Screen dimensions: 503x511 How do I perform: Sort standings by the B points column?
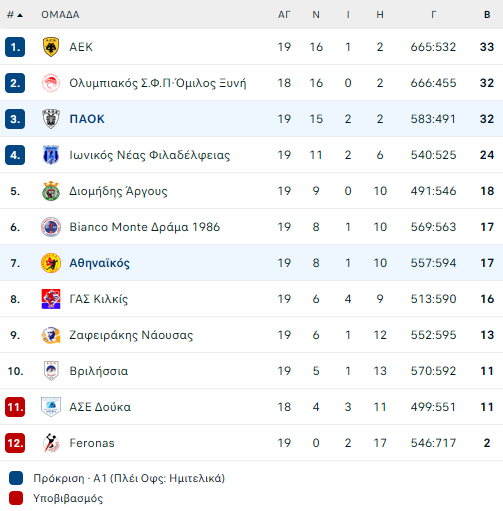coord(487,15)
